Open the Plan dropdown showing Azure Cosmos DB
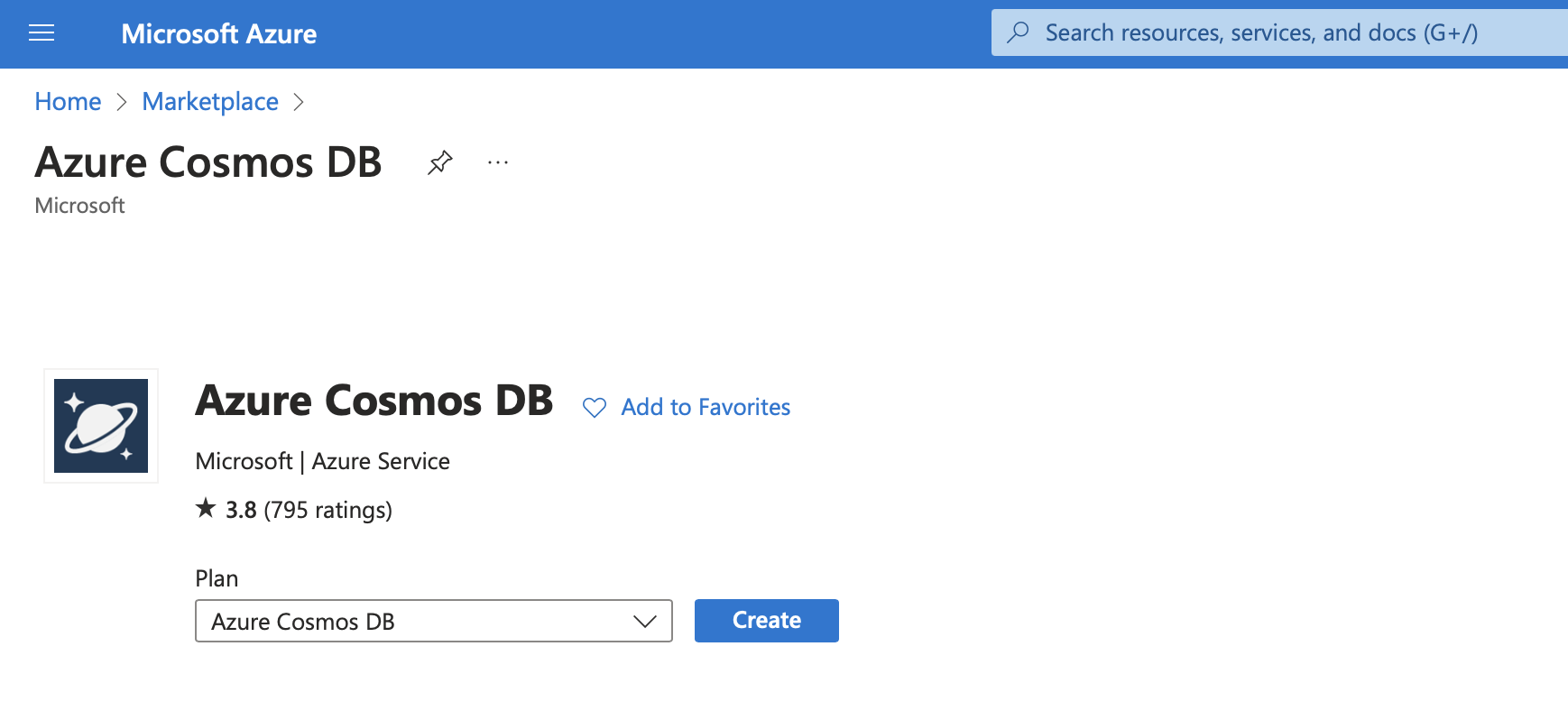The height and width of the screenshot is (711, 1568). click(x=415, y=621)
